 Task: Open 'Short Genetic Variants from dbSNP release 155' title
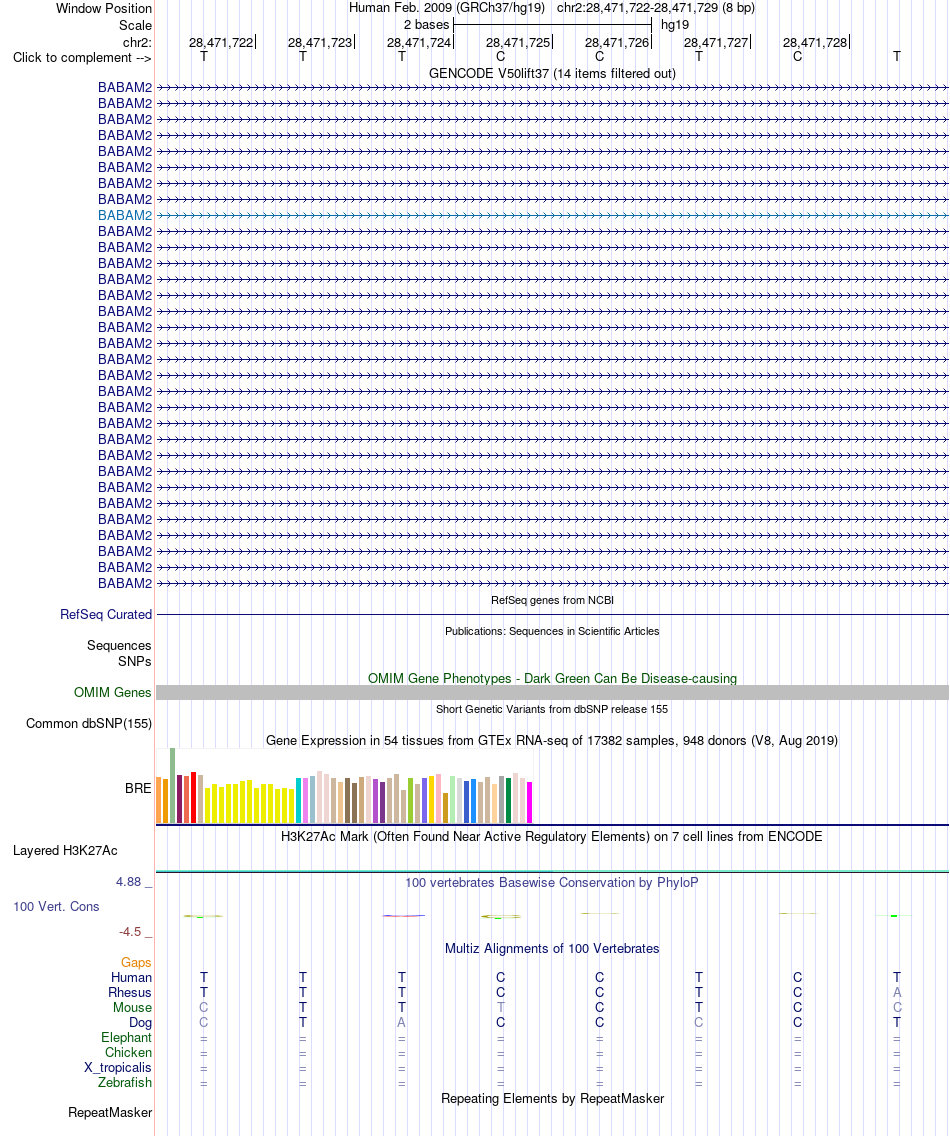552,709
